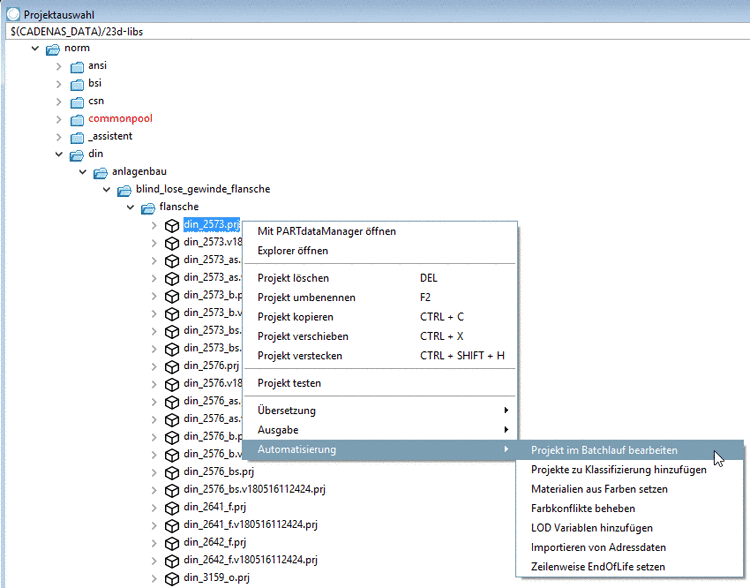Select the anlagenbau folder label
Image resolution: width=750 pixels, height=588 pixels.
pos(139,172)
